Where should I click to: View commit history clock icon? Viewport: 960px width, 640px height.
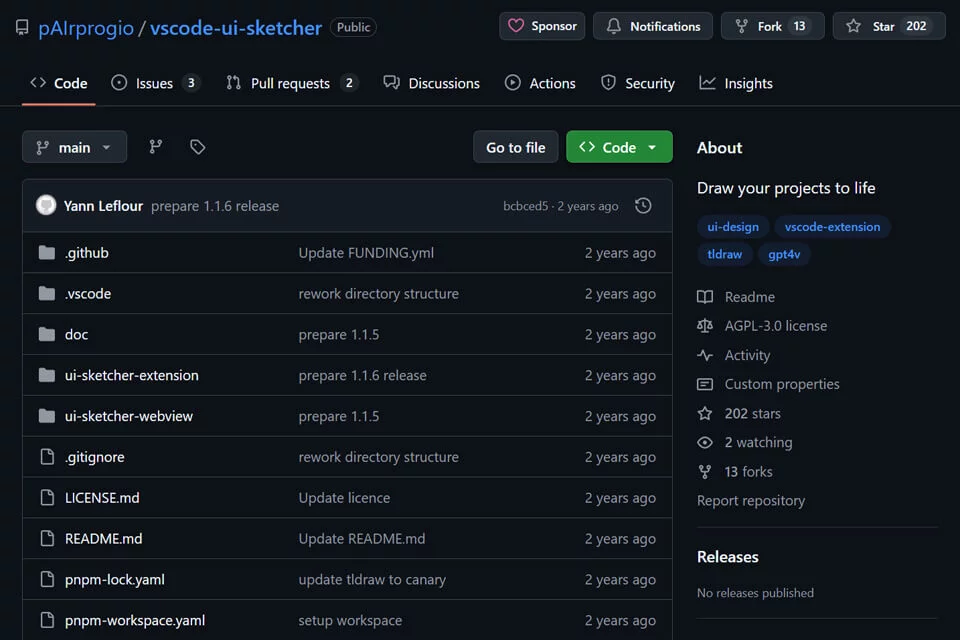click(x=643, y=206)
